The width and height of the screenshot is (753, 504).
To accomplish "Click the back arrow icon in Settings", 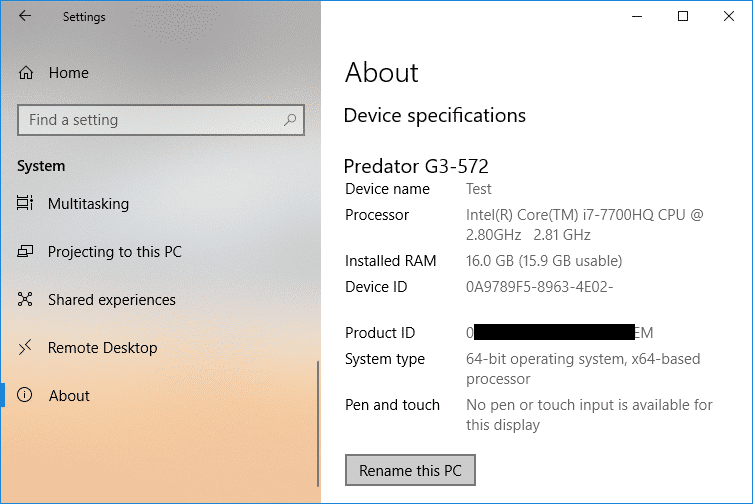I will pos(24,16).
